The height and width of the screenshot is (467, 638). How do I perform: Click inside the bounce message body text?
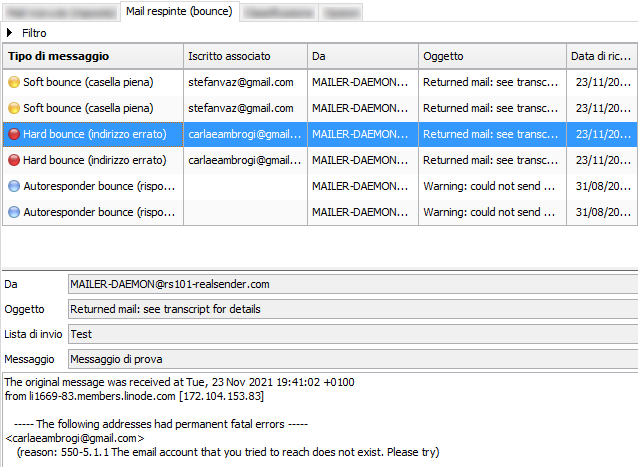(300, 420)
